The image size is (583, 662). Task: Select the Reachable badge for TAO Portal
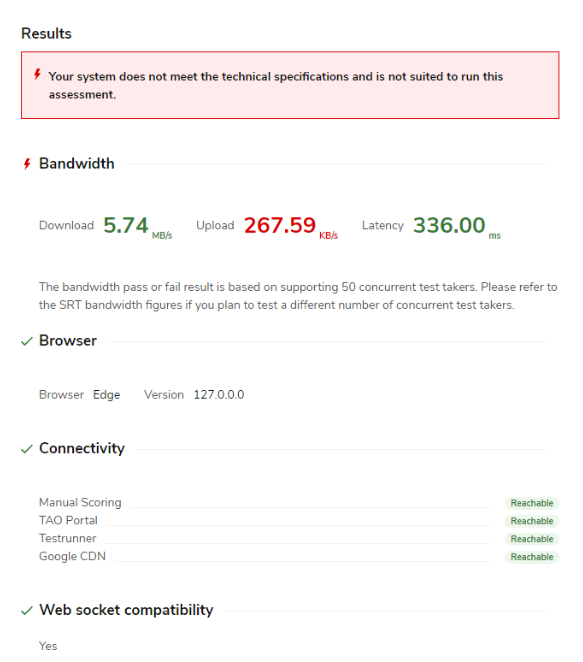pyautogui.click(x=531, y=521)
